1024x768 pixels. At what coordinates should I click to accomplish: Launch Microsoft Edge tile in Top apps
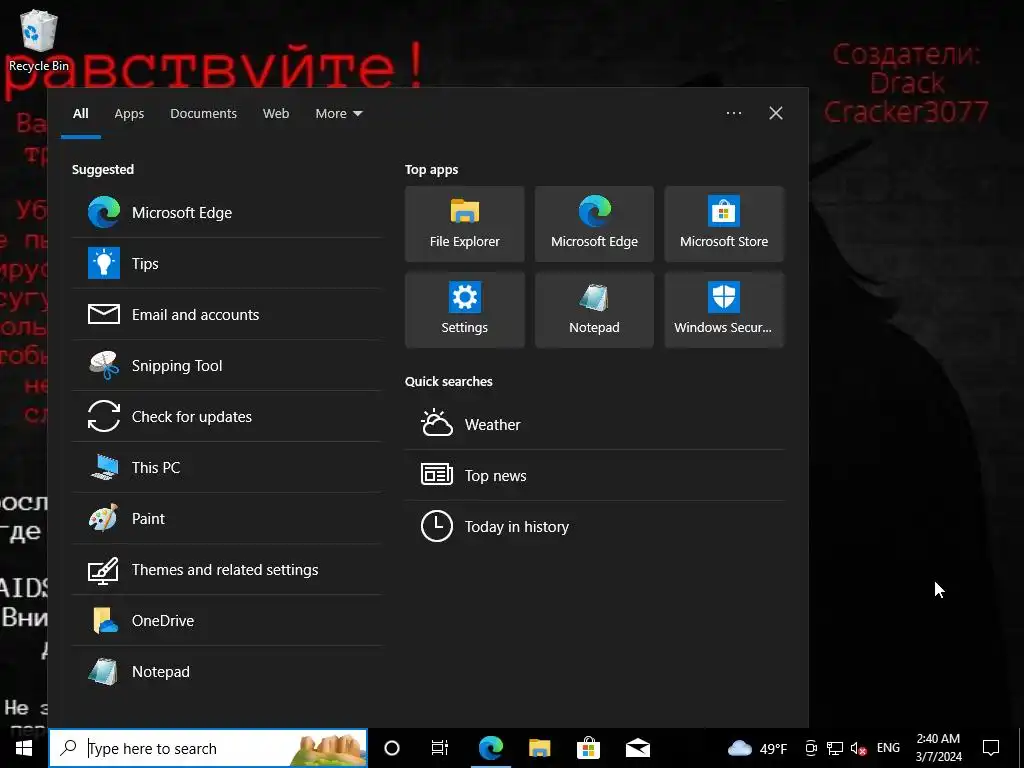pyautogui.click(x=594, y=224)
